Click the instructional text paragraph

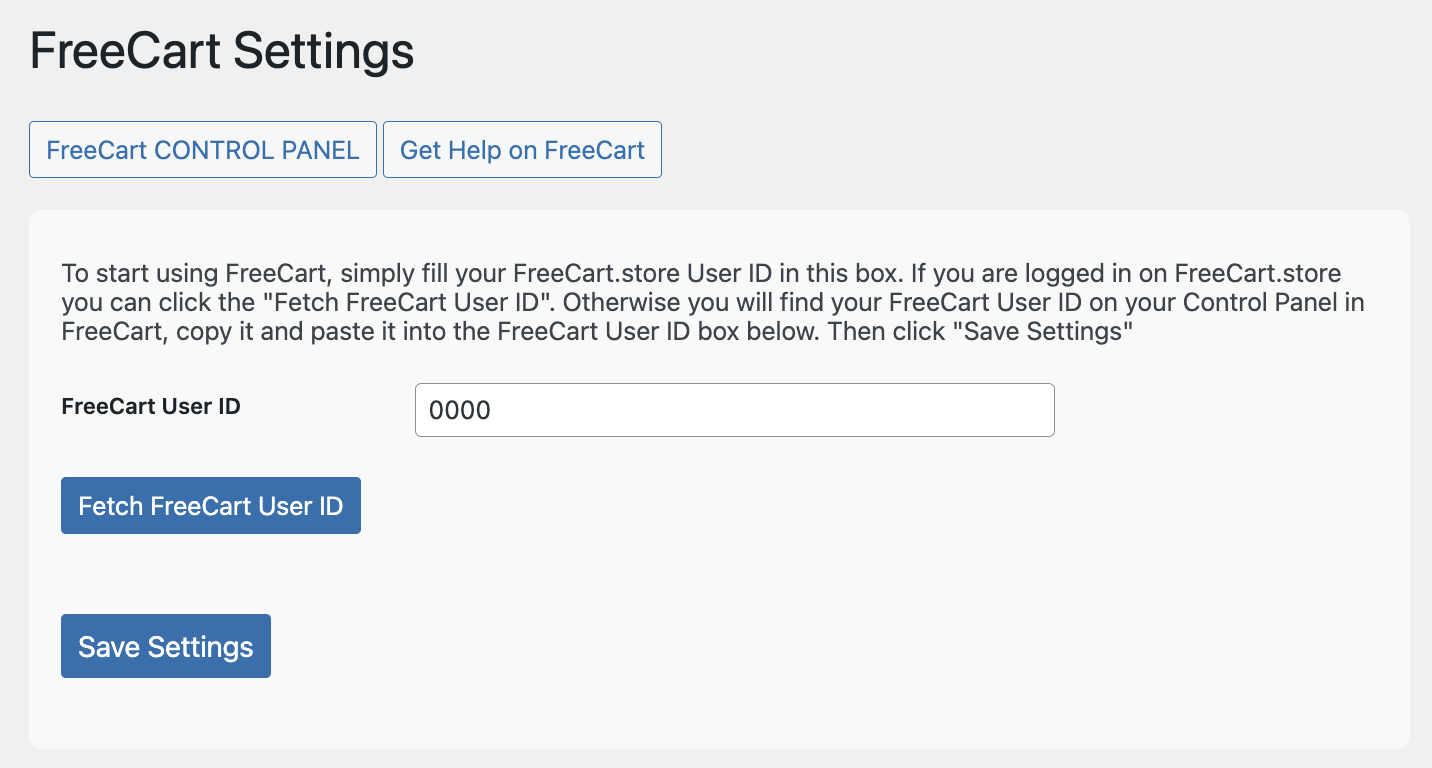coord(712,301)
